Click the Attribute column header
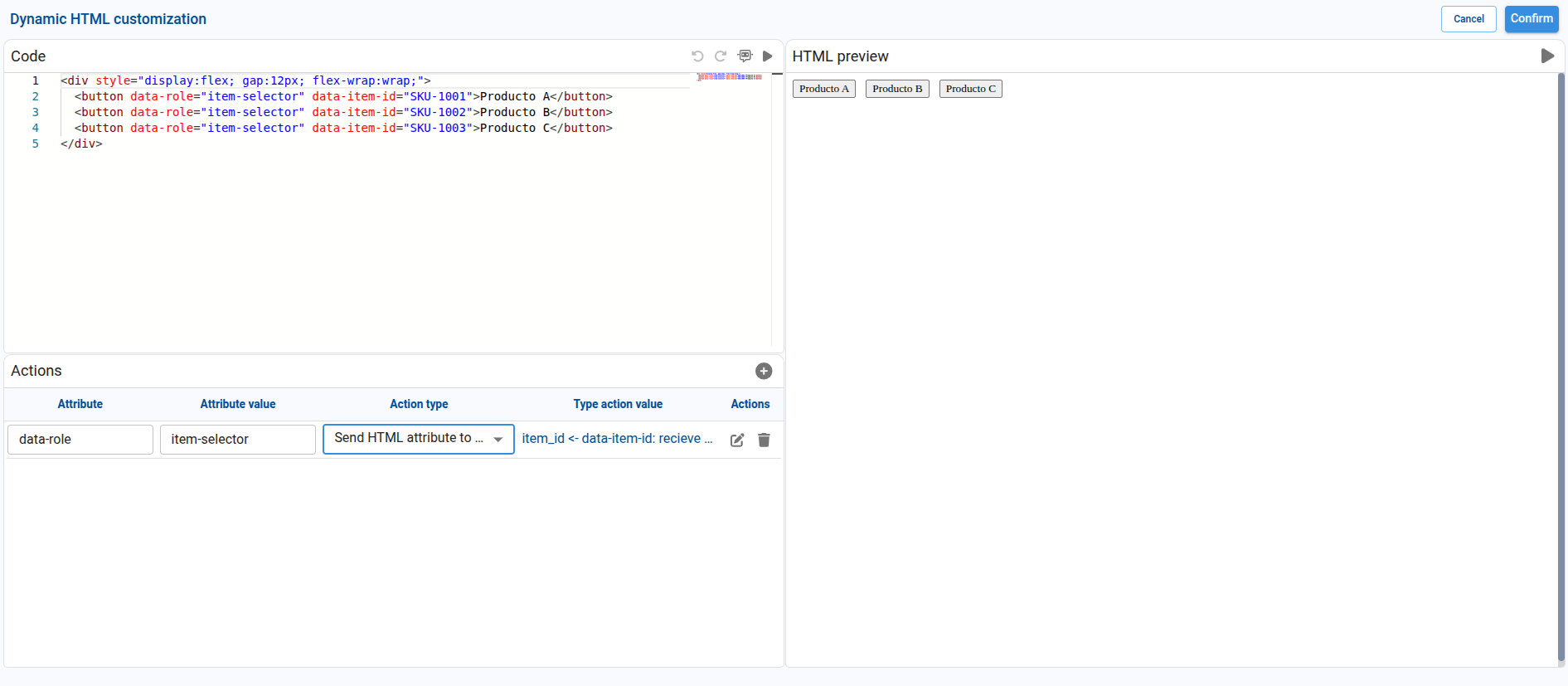 click(80, 404)
